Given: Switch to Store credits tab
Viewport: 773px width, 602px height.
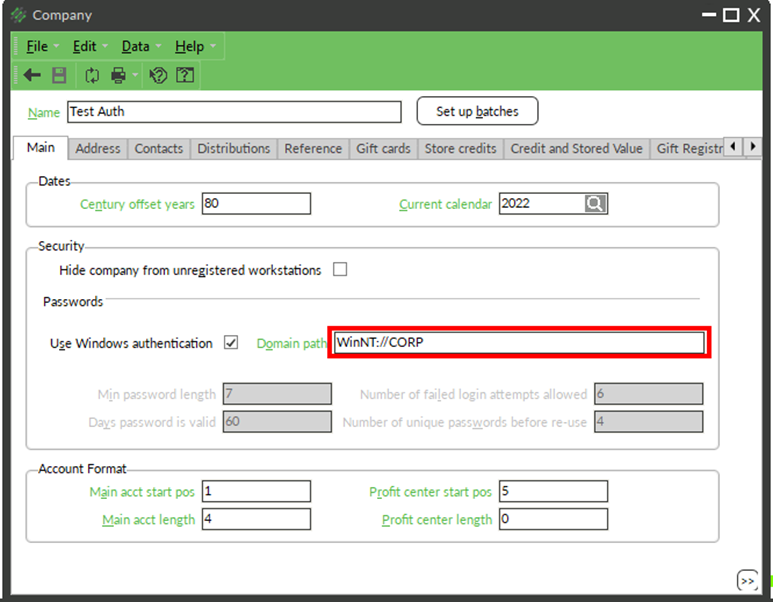Looking at the screenshot, I should pyautogui.click(x=460, y=148).
